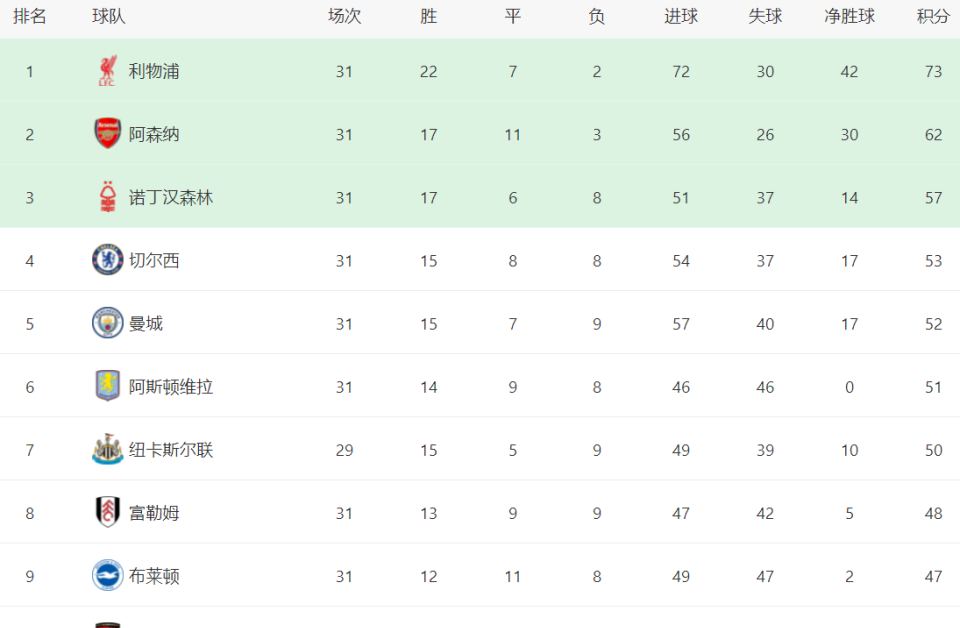Click the 排名 column header

point(29,17)
